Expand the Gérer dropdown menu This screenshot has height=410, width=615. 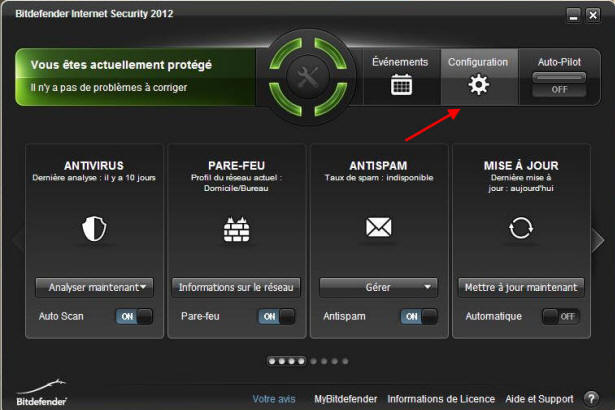click(x=378, y=288)
